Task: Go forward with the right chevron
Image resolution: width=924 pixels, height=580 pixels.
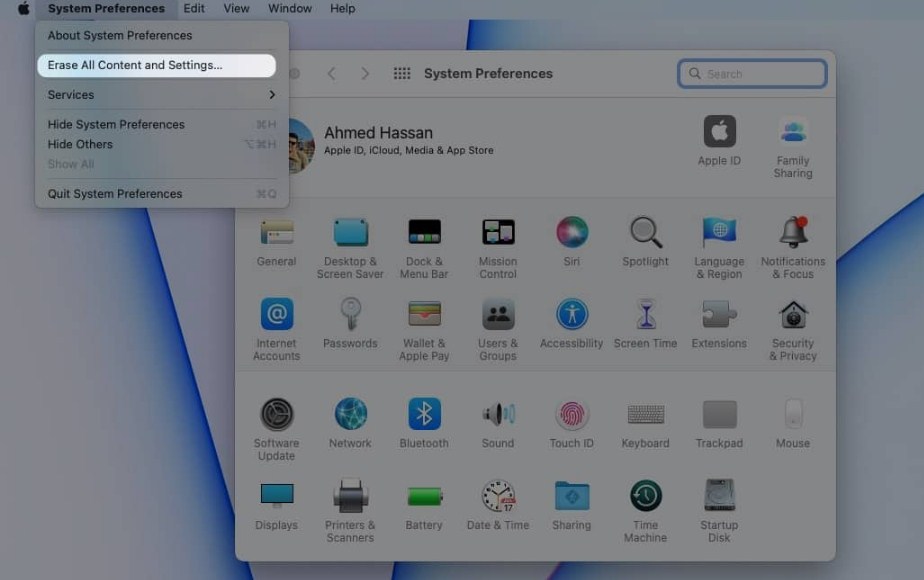Action: pos(365,74)
